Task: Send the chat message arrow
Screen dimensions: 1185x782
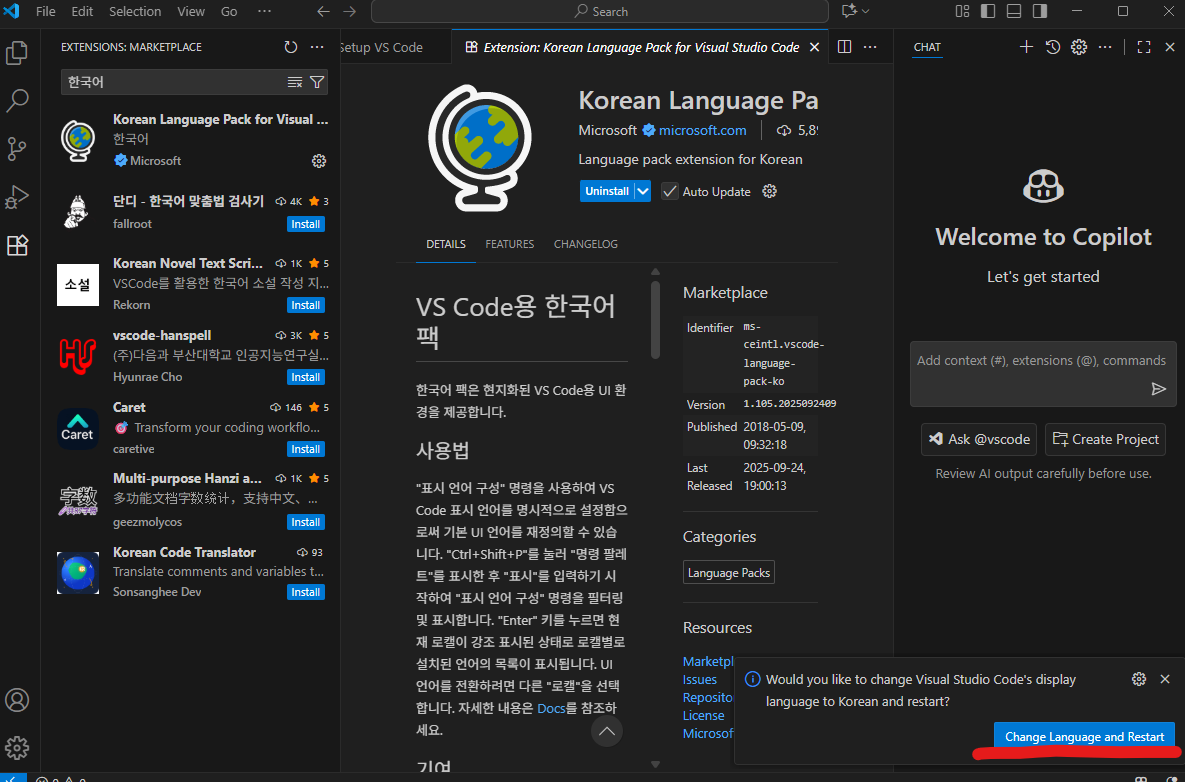Action: [x=1159, y=388]
